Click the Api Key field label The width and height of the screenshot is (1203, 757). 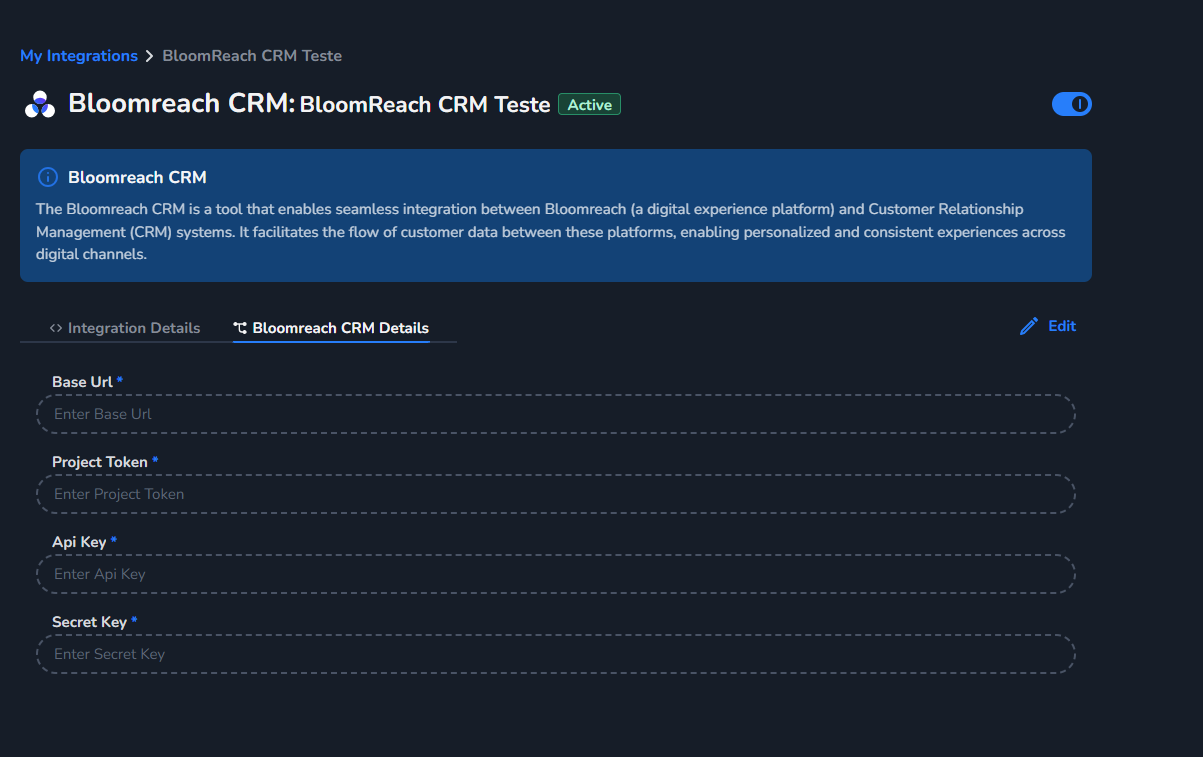click(x=79, y=542)
